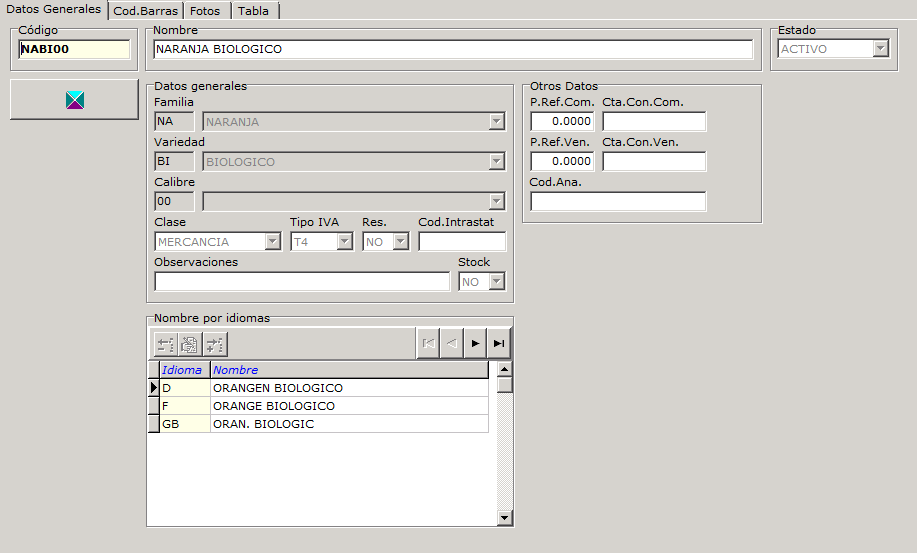Viewport: 917px width, 553px height.
Task: Click the Observaciones text field
Action: tap(302, 282)
